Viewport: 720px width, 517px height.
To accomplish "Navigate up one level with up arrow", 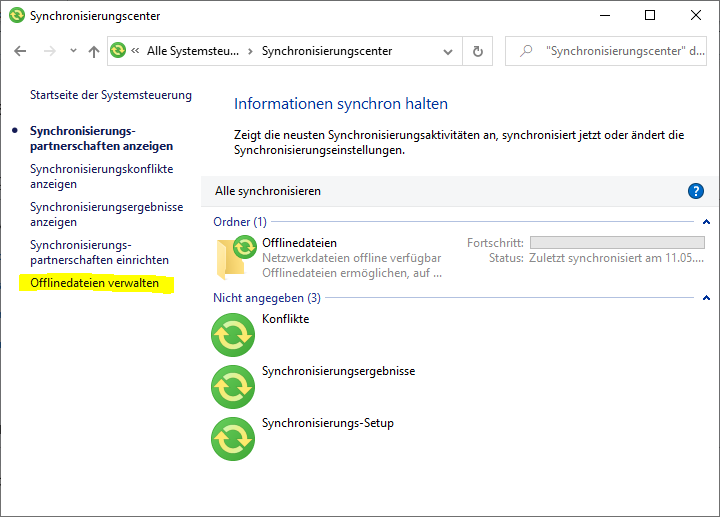I will click(x=94, y=51).
